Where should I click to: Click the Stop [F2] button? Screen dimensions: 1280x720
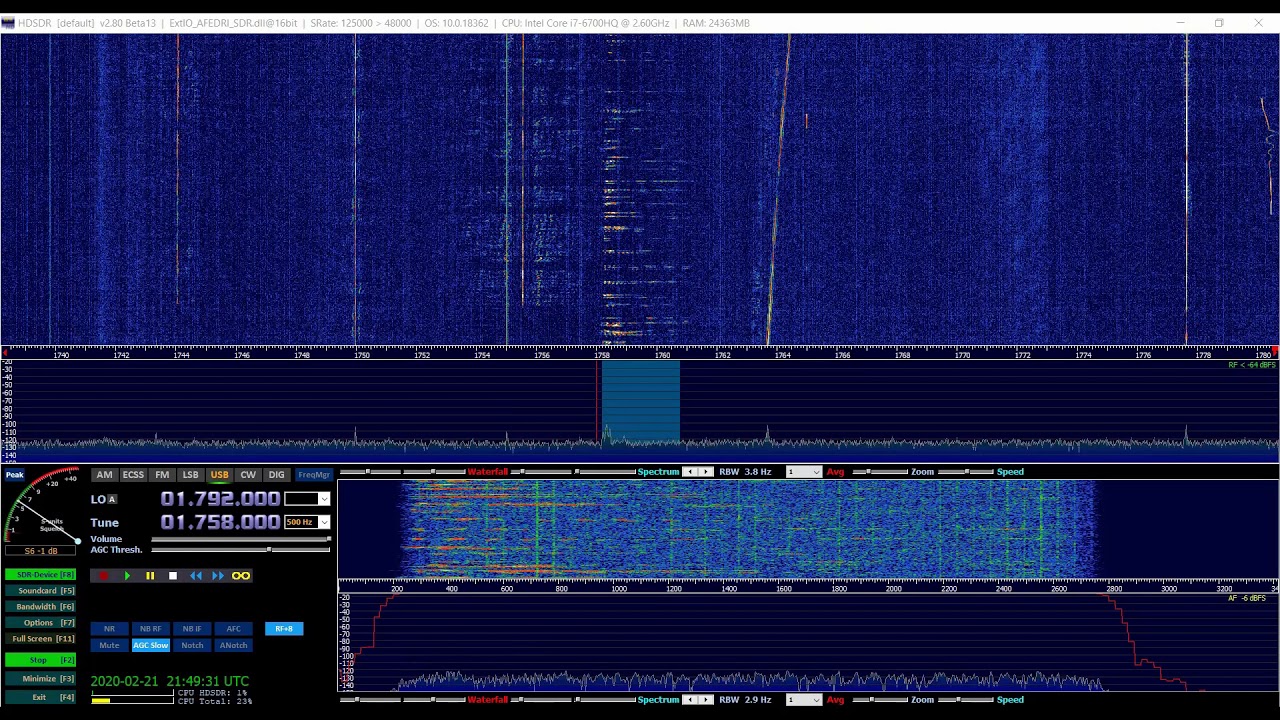40,660
